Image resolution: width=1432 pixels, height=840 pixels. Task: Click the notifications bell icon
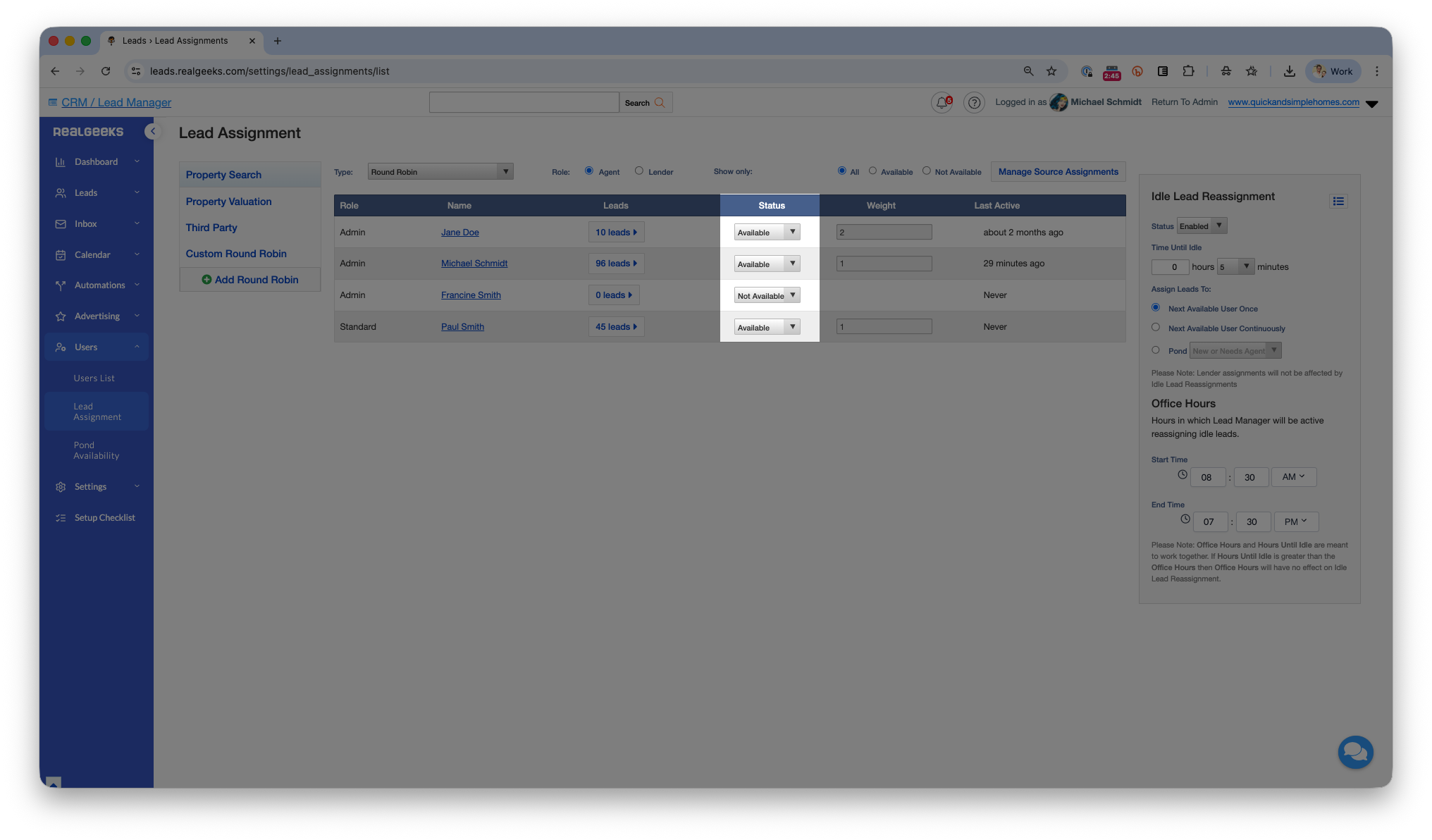coord(942,103)
